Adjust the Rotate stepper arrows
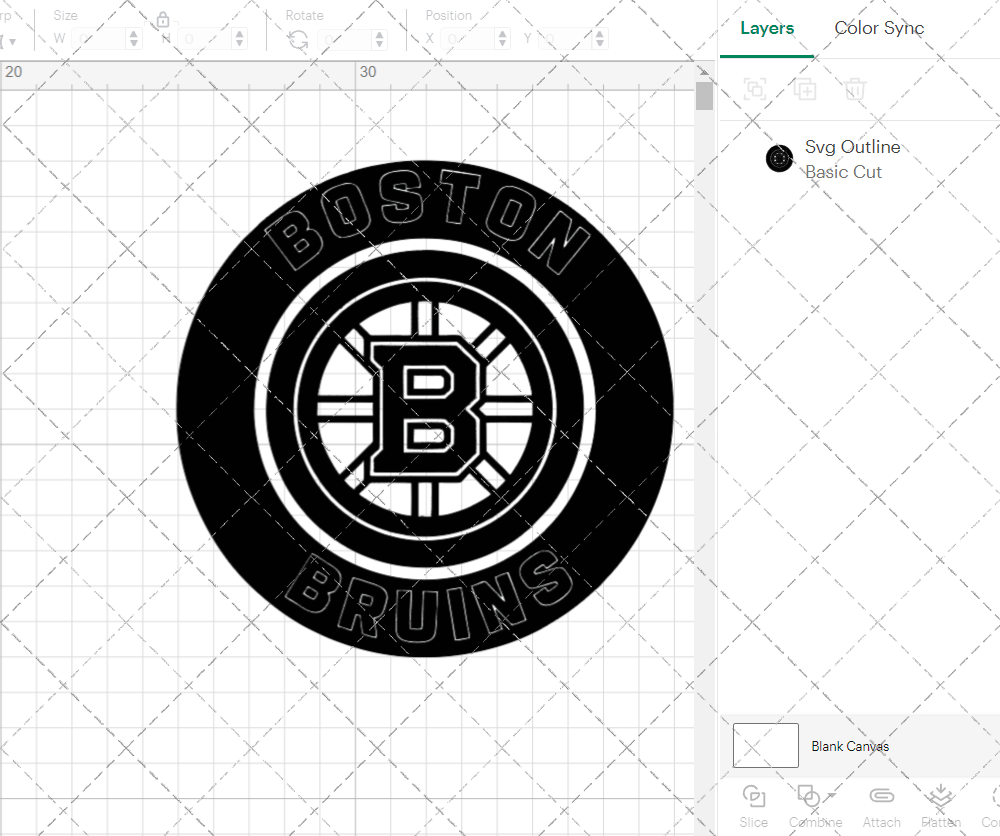1000x836 pixels. click(379, 39)
